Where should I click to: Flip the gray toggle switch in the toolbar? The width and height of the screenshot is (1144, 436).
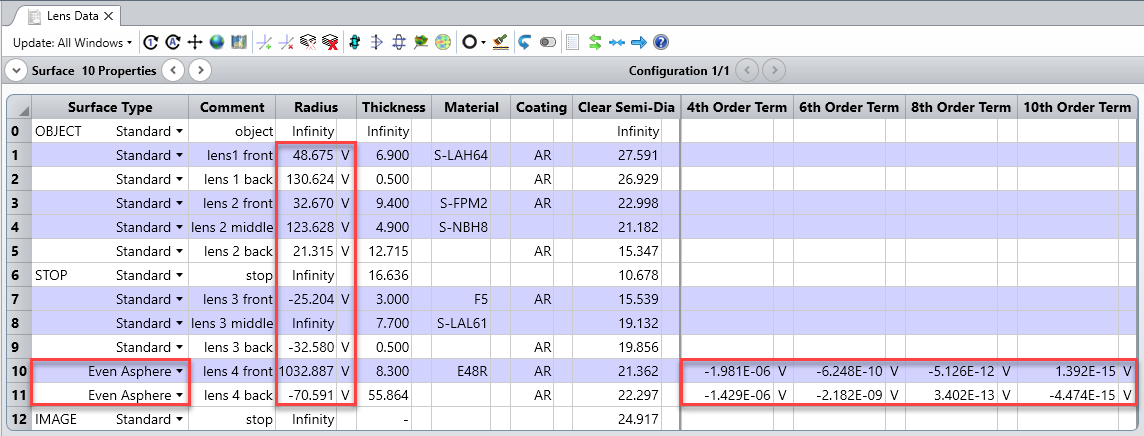click(x=548, y=43)
